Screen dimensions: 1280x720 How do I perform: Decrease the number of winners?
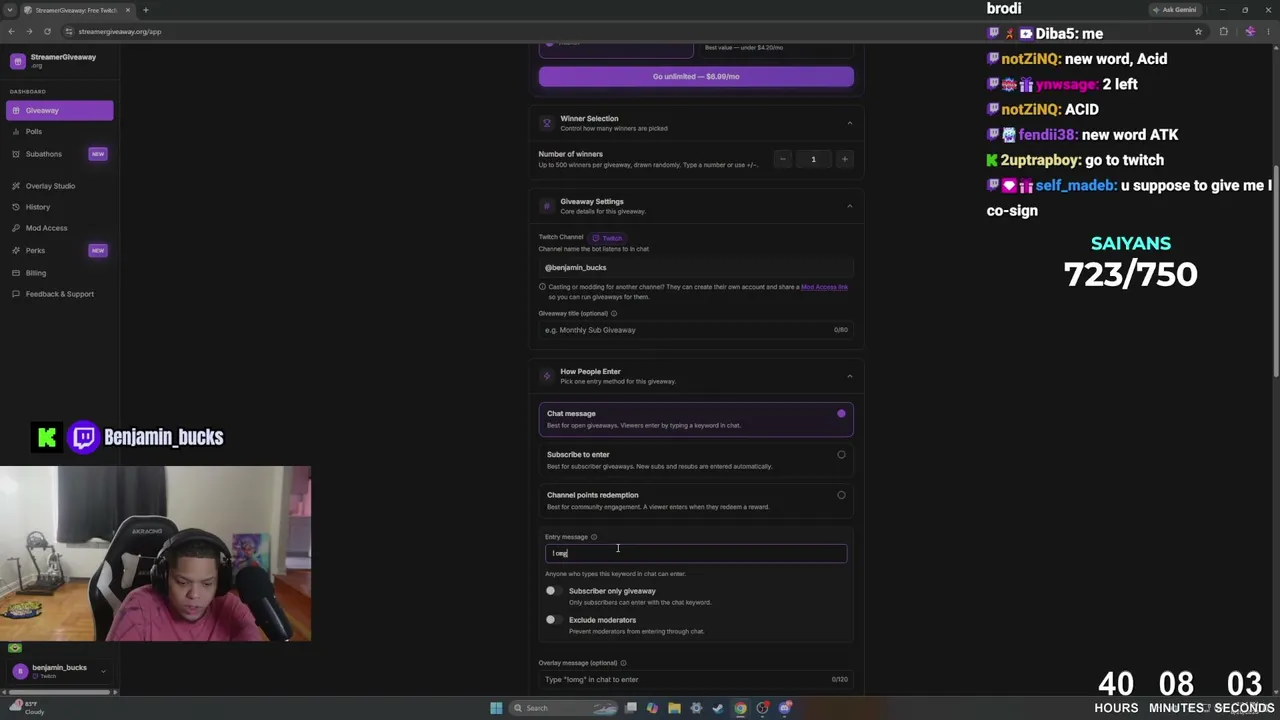[783, 159]
